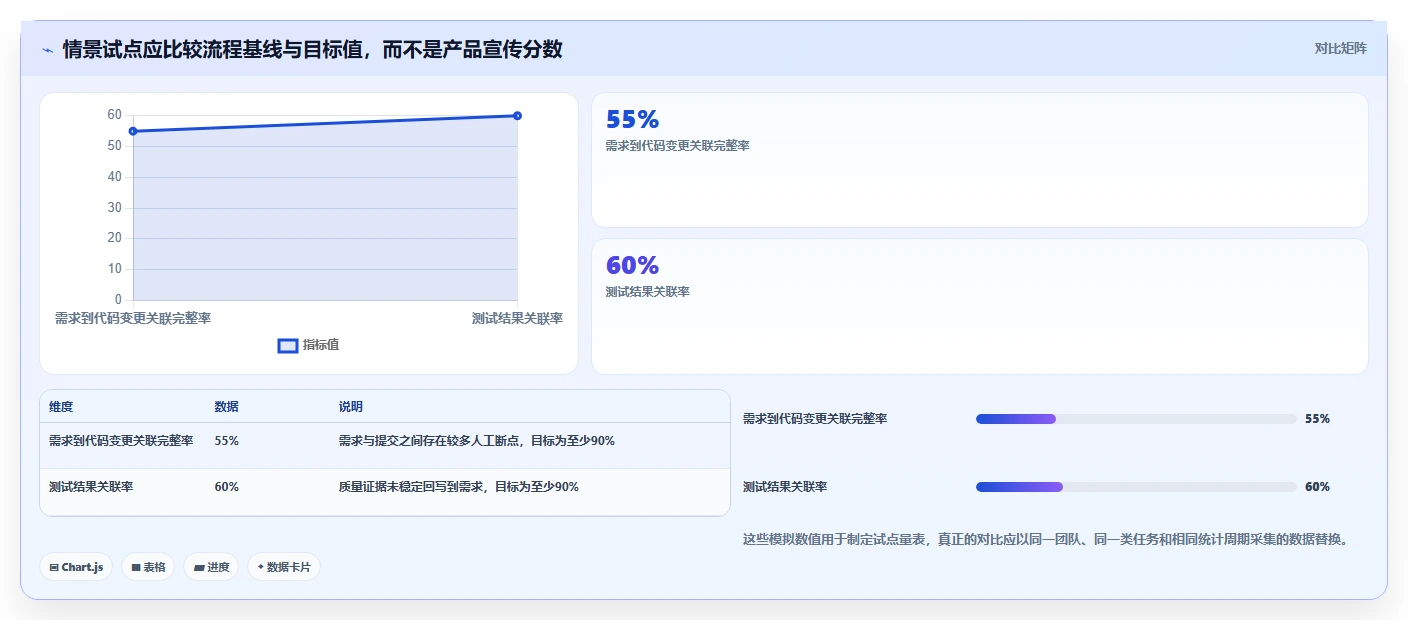
Task: Click the 表格 tag icon
Action: (x=136, y=567)
